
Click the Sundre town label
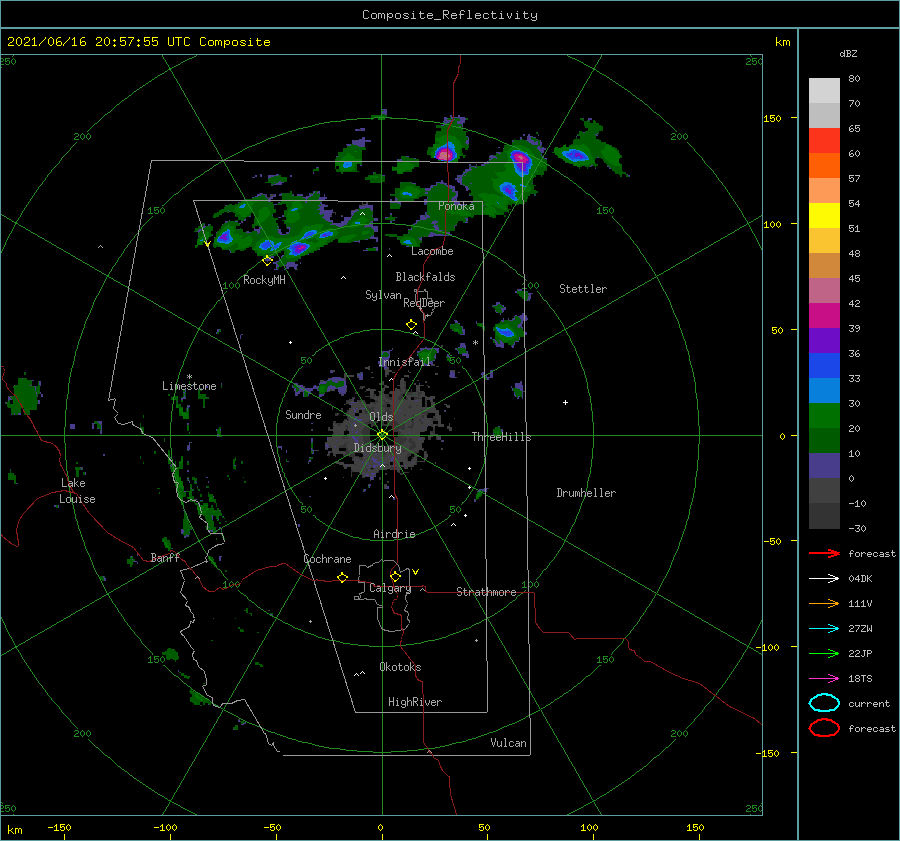(x=303, y=415)
